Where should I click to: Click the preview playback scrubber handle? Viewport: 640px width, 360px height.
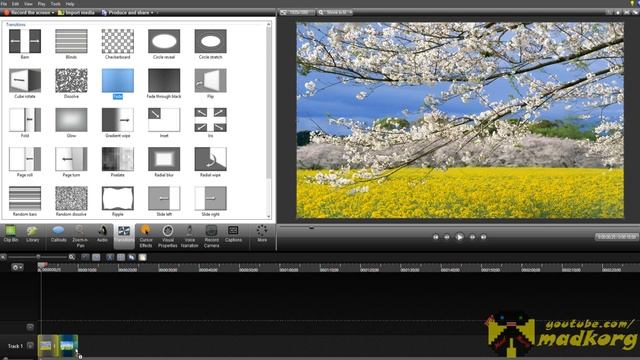tap(311, 228)
